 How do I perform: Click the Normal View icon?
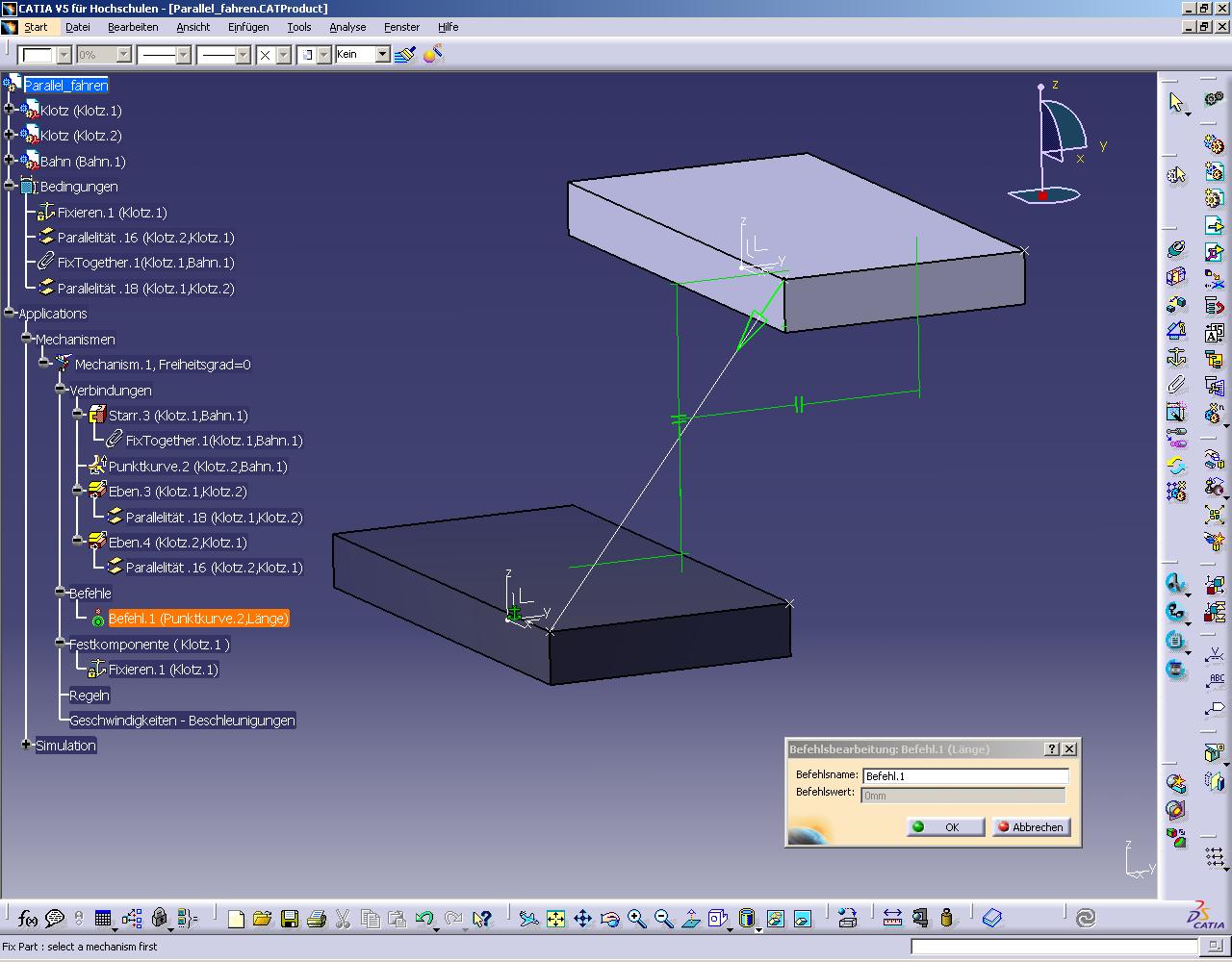(690, 919)
